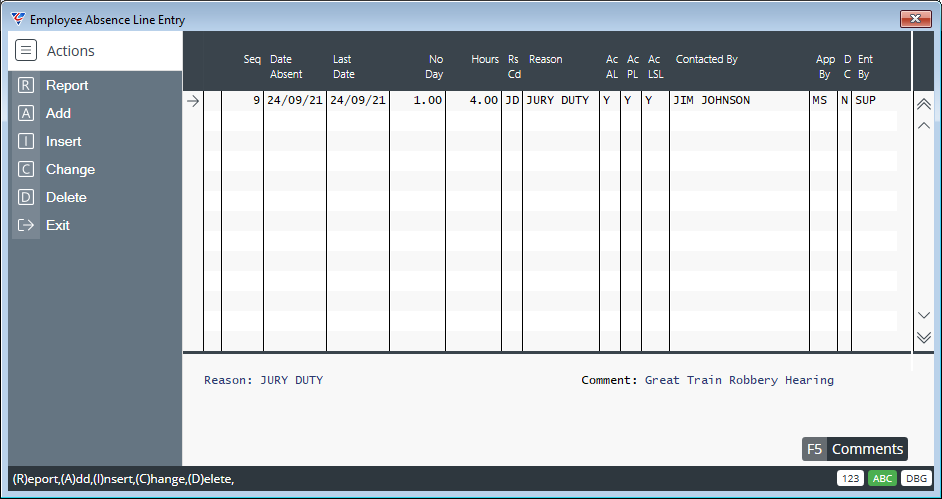Click the Ac PL column header
This screenshot has height=499, width=942.
pyautogui.click(x=633, y=67)
